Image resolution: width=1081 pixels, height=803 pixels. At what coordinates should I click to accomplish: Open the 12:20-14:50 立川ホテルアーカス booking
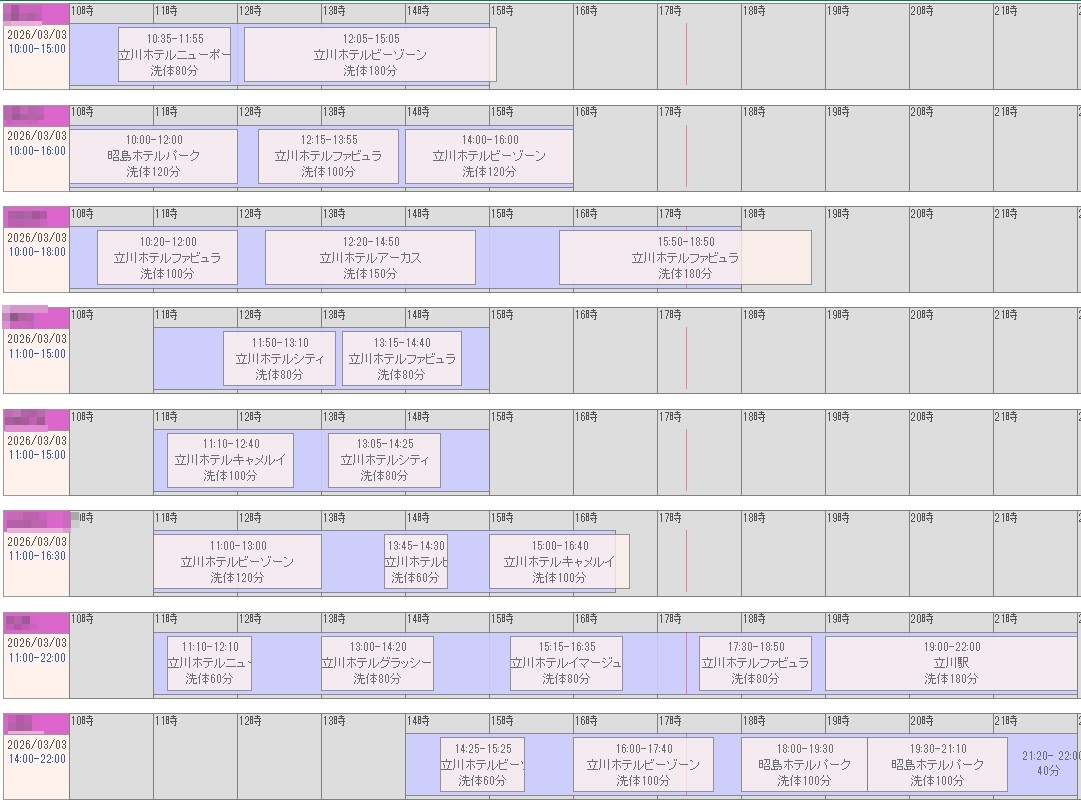pyautogui.click(x=370, y=258)
